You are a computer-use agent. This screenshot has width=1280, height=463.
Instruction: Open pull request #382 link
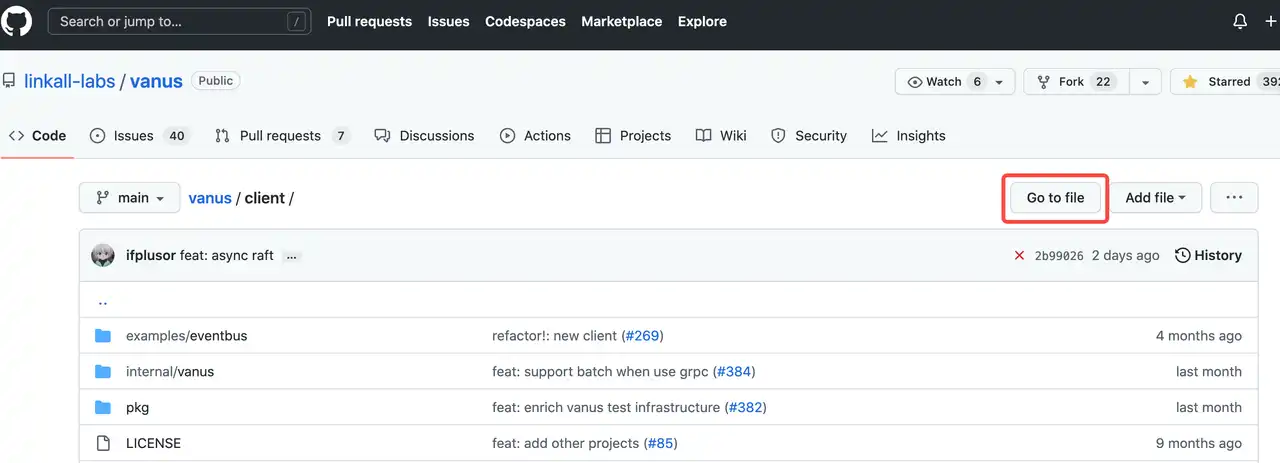point(745,408)
